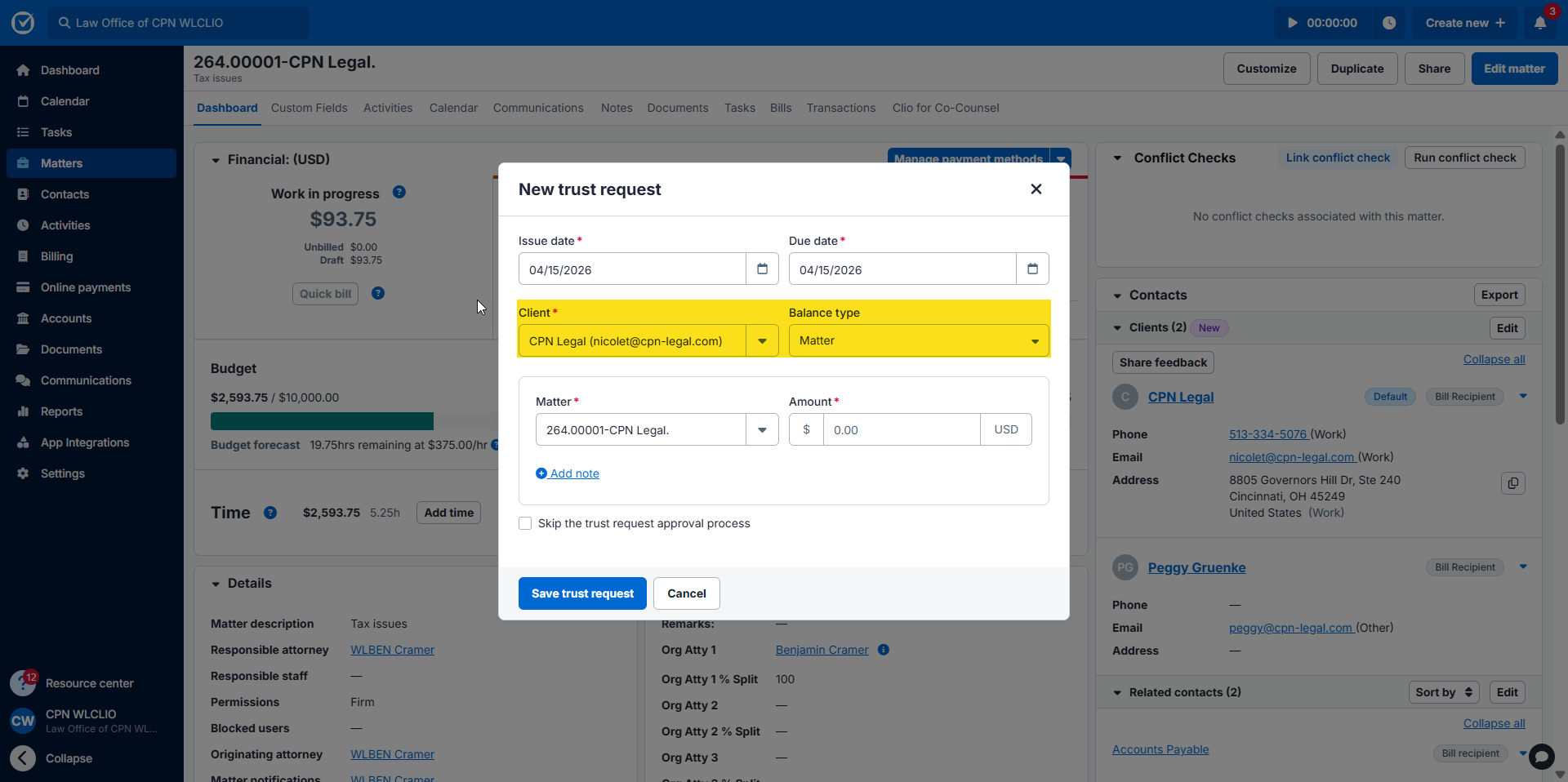Expand the Matter selection dropdown

762,430
